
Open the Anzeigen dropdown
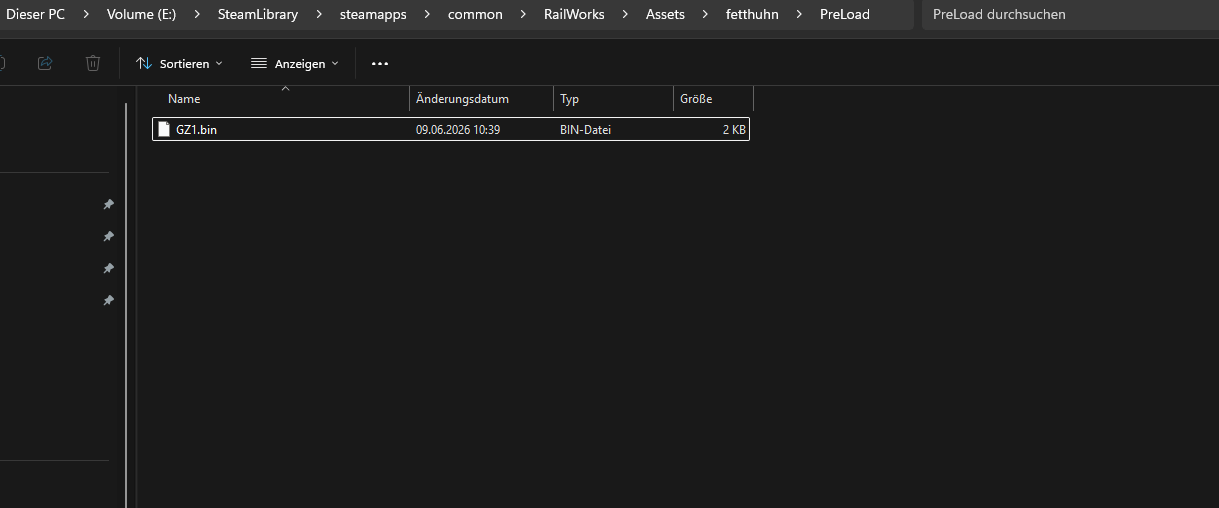point(295,63)
